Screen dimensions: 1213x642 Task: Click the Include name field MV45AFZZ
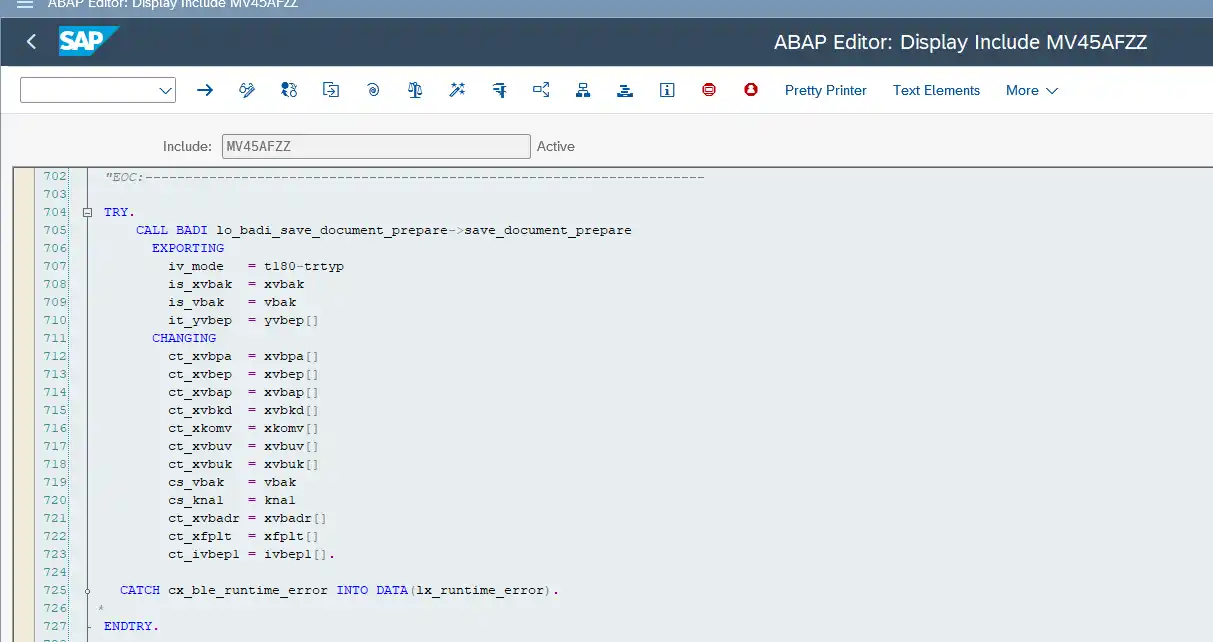(x=375, y=146)
